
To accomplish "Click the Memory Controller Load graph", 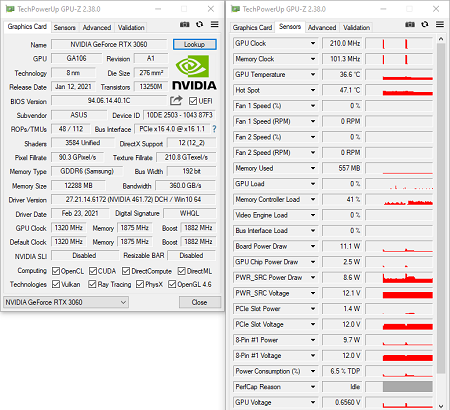I will click(399, 200).
